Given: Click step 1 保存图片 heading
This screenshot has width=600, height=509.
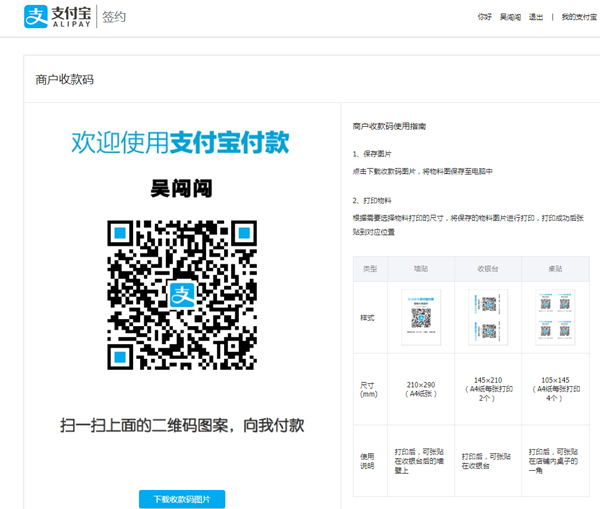Looking at the screenshot, I should (372, 154).
